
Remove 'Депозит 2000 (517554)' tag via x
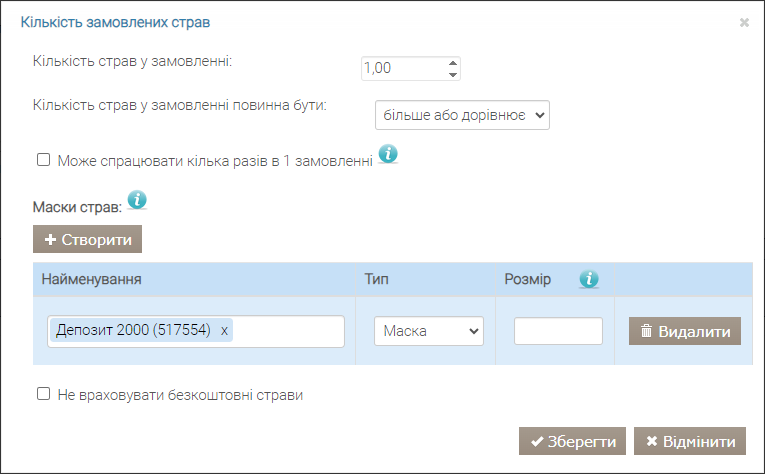224,331
